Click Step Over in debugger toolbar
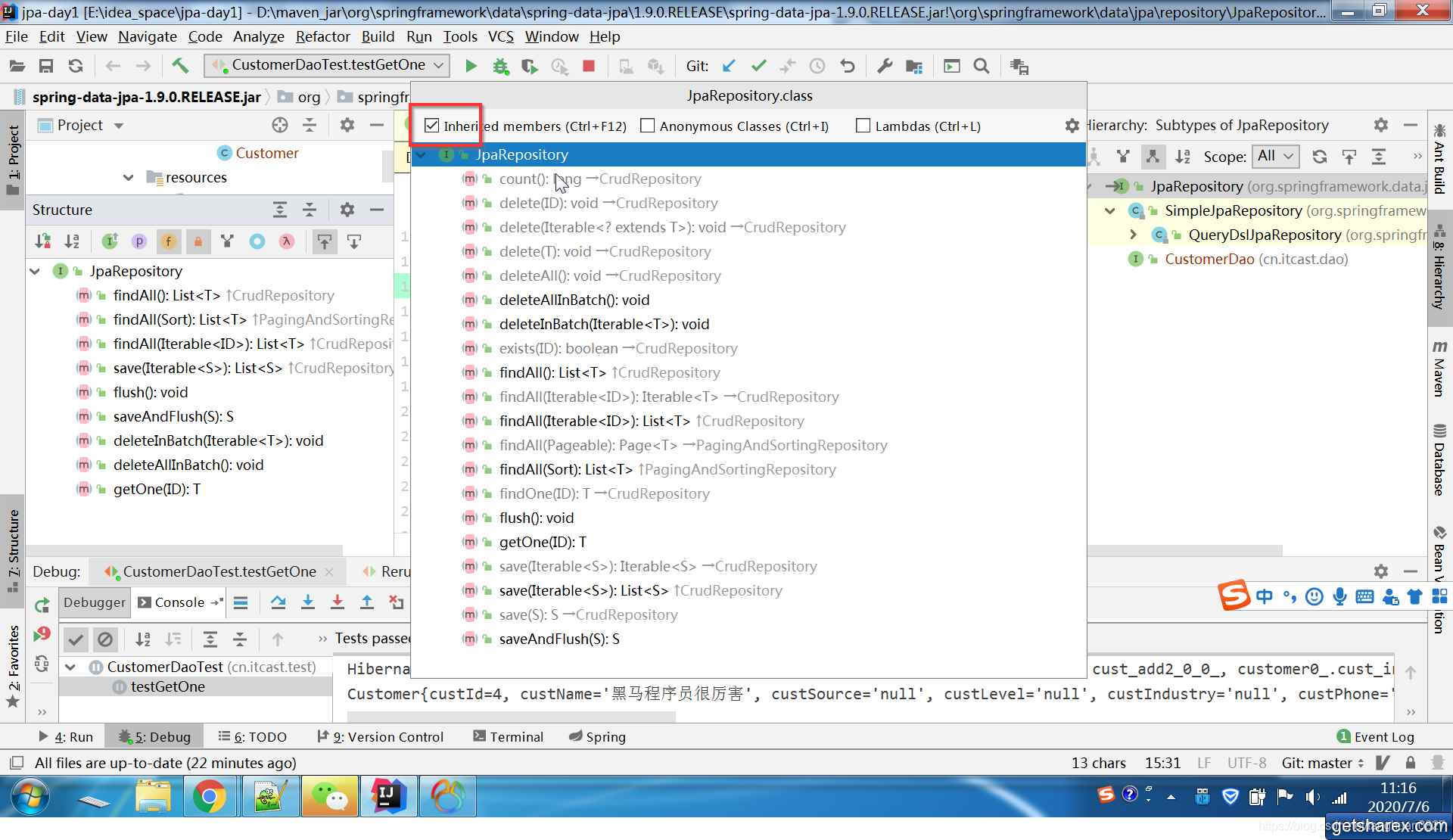Image resolution: width=1453 pixels, height=840 pixels. [x=278, y=602]
